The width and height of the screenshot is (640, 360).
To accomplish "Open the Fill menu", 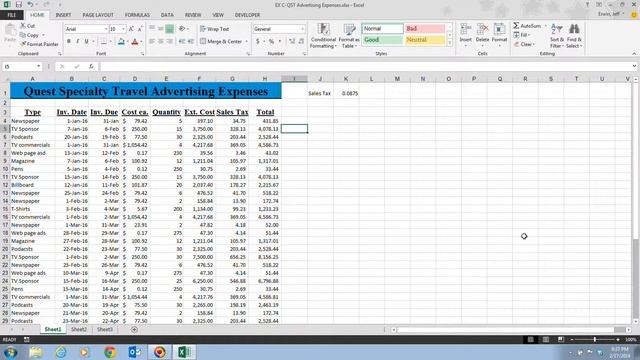I will point(522,35).
